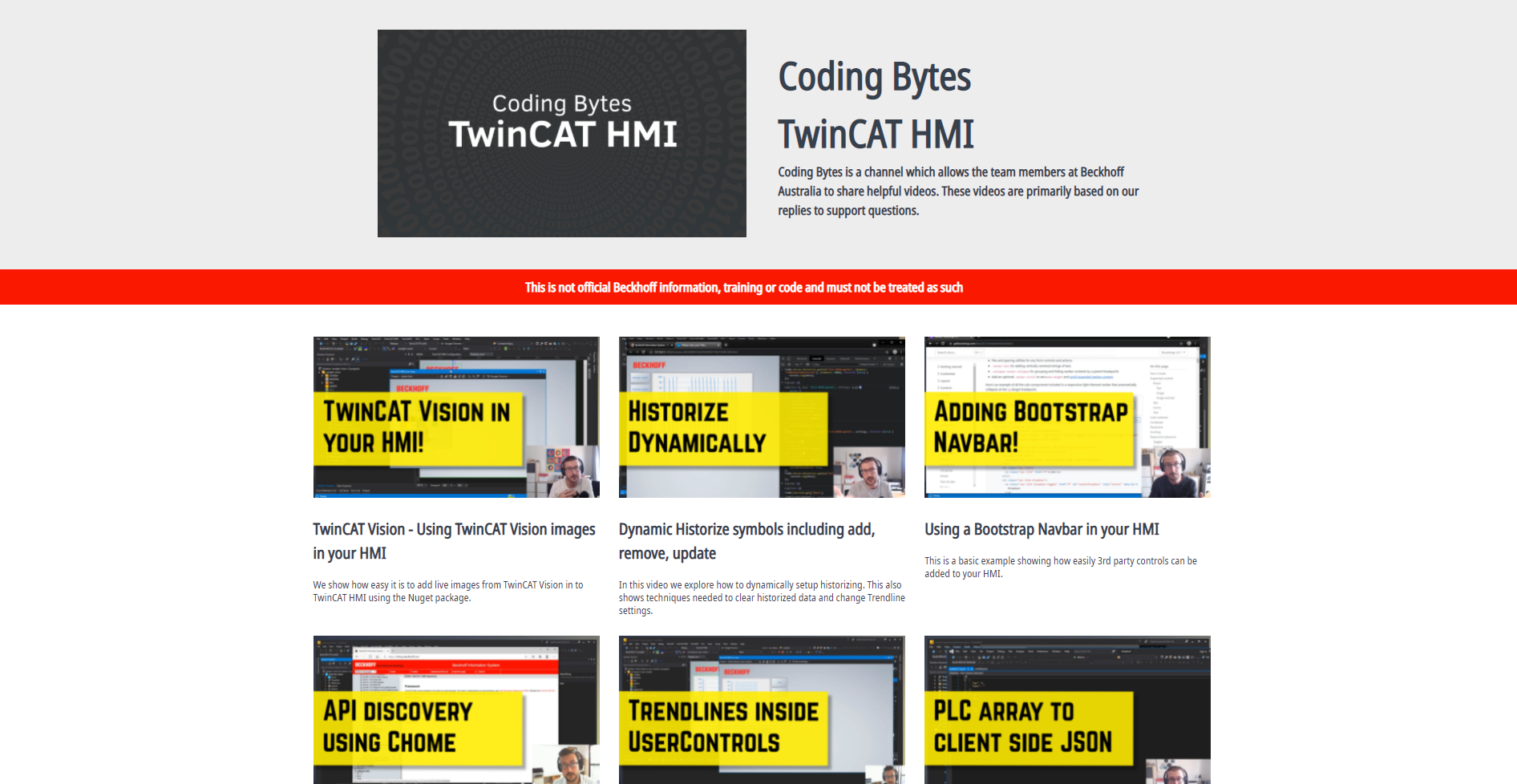Open the Adding Bootstrap Navbar video thumbnail
1517x784 pixels.
click(1067, 417)
